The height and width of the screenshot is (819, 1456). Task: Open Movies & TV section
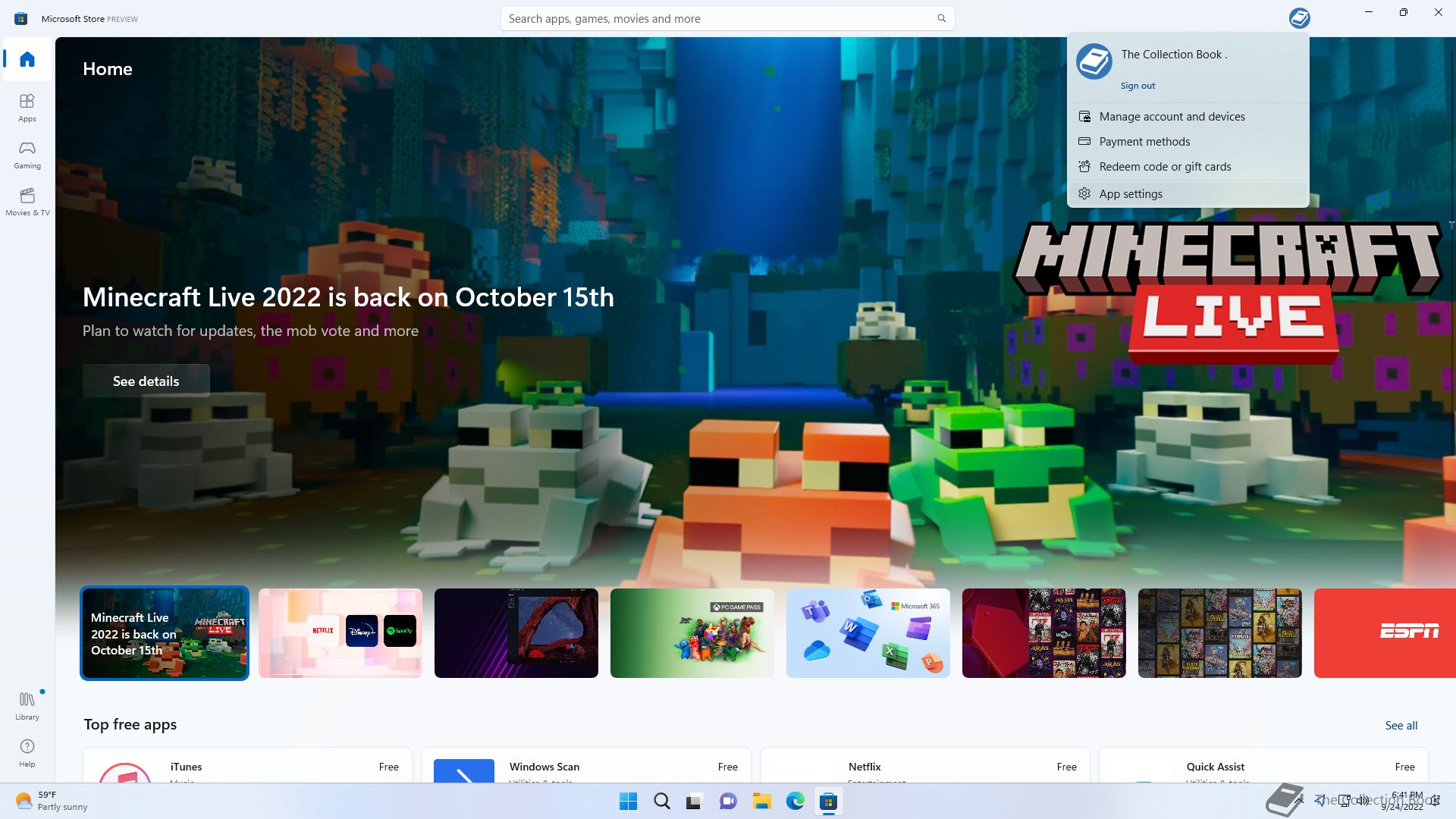(x=27, y=202)
